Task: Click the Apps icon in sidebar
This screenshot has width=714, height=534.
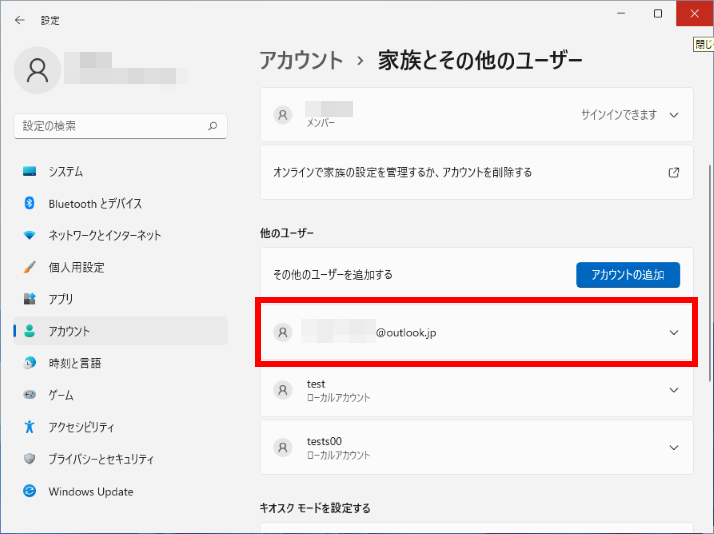Action: point(30,299)
